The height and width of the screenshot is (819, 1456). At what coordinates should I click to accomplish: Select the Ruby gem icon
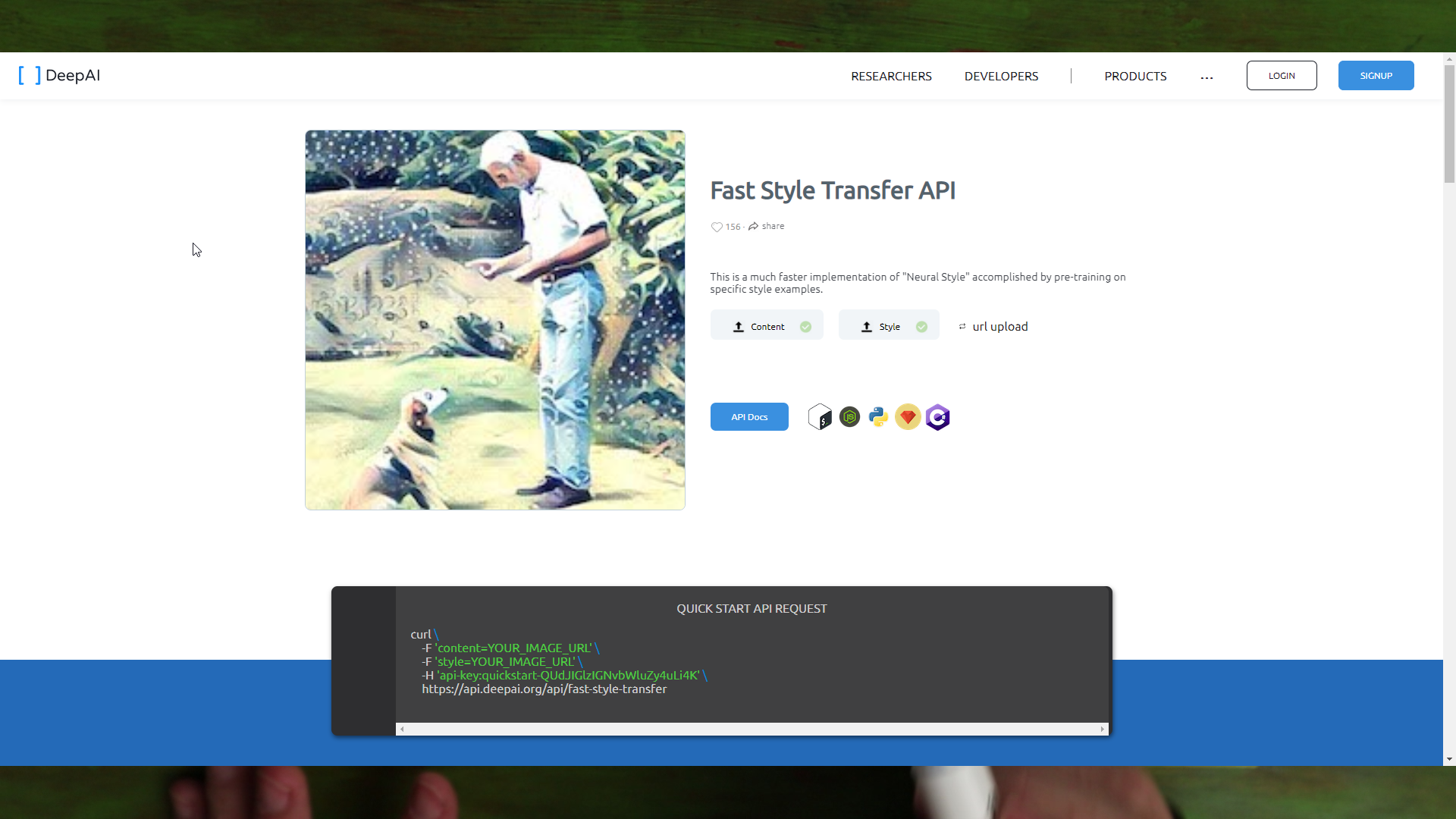(x=908, y=417)
